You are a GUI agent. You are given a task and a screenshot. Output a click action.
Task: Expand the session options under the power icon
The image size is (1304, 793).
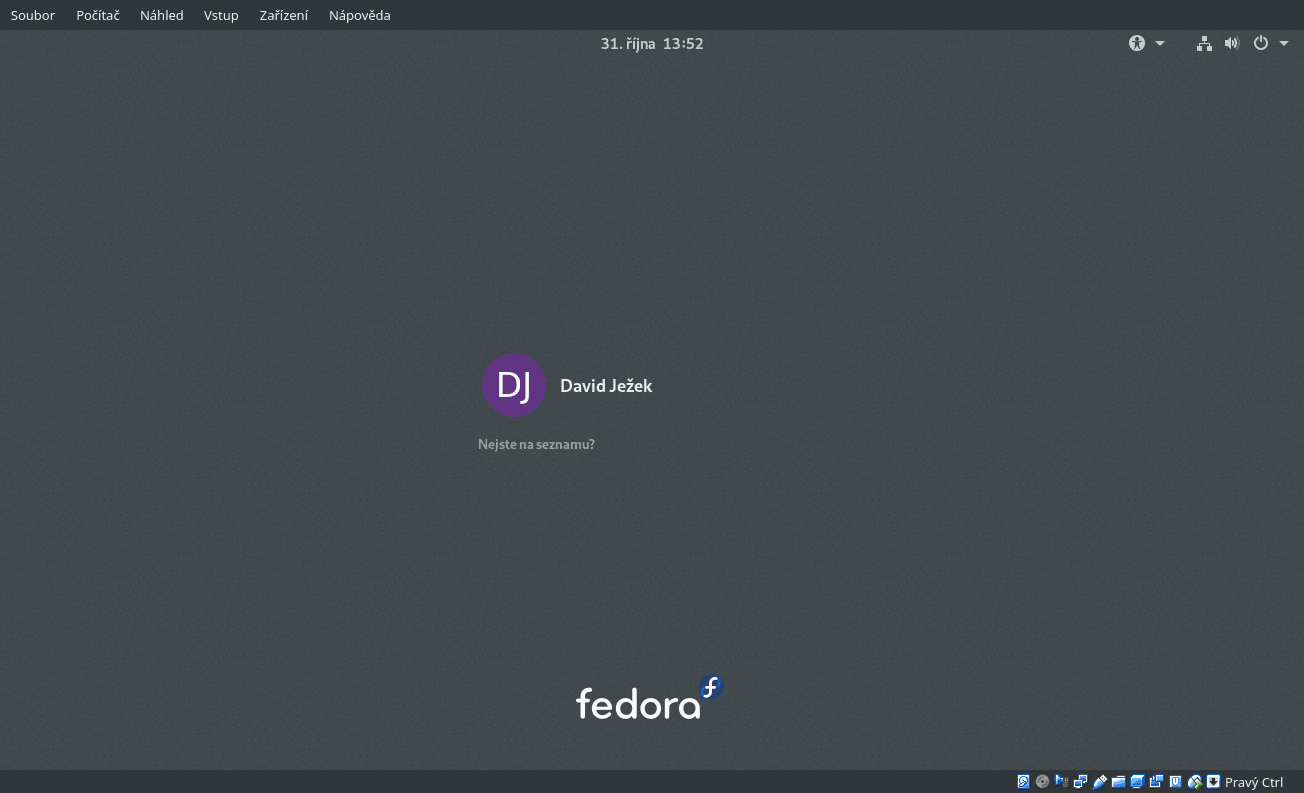click(1284, 43)
